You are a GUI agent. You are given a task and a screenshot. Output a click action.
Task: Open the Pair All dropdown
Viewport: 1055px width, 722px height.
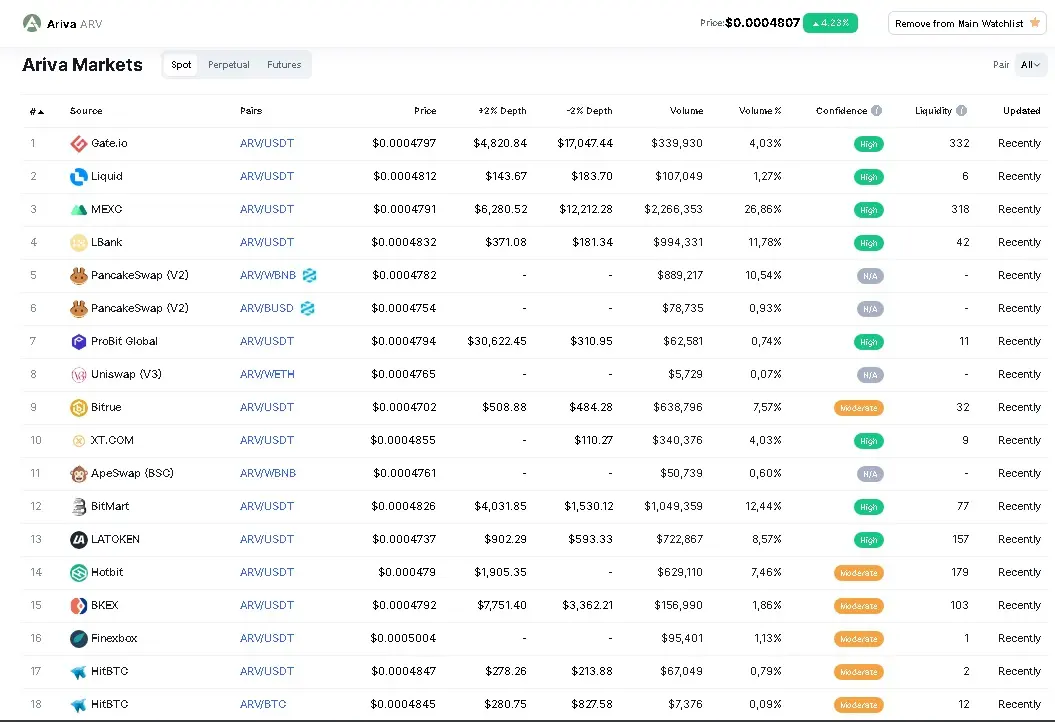[1029, 65]
